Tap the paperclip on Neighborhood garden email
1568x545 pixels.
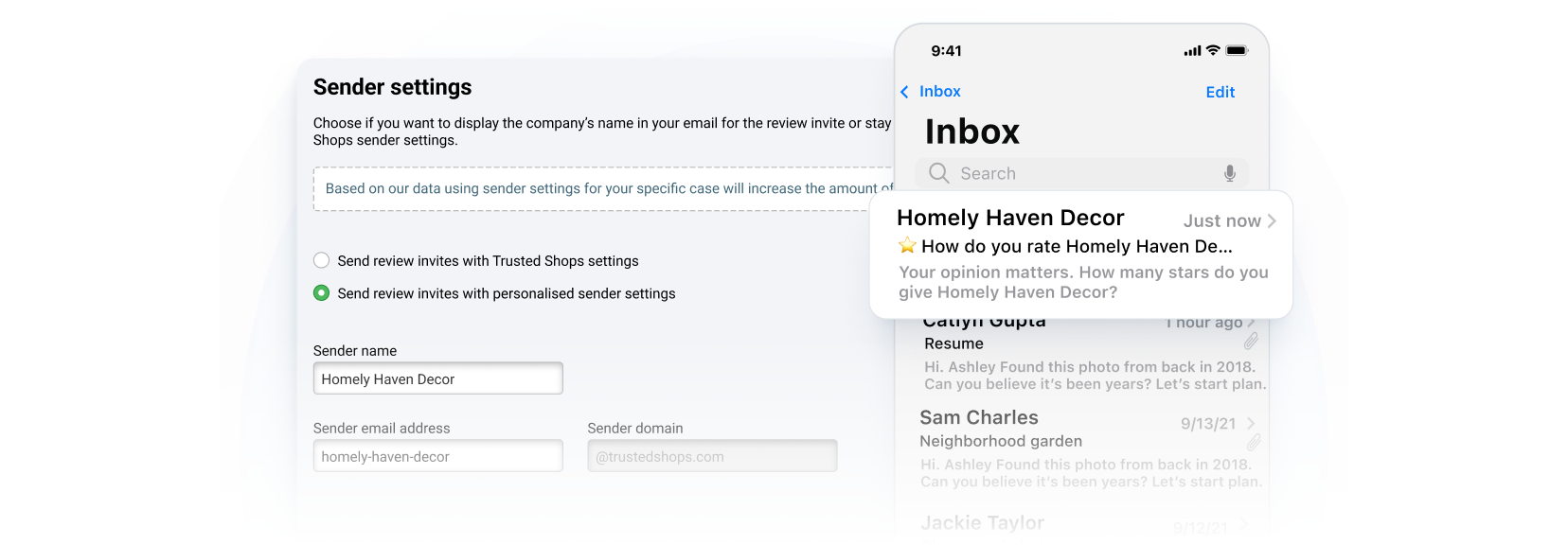coord(1254,442)
